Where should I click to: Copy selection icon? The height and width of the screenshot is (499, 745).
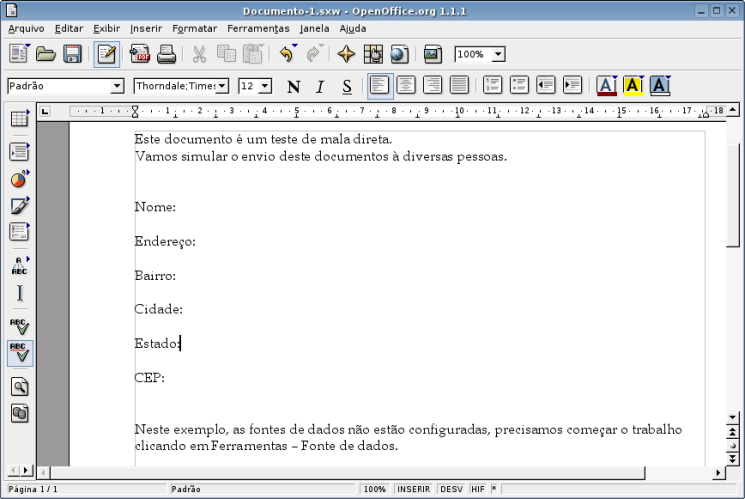tap(226, 54)
